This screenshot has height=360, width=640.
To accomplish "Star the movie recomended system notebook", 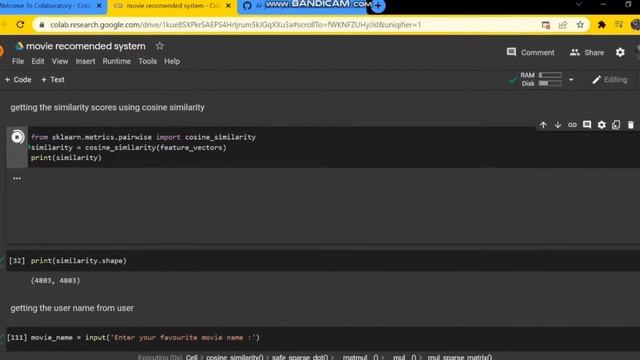I will pos(160,46).
